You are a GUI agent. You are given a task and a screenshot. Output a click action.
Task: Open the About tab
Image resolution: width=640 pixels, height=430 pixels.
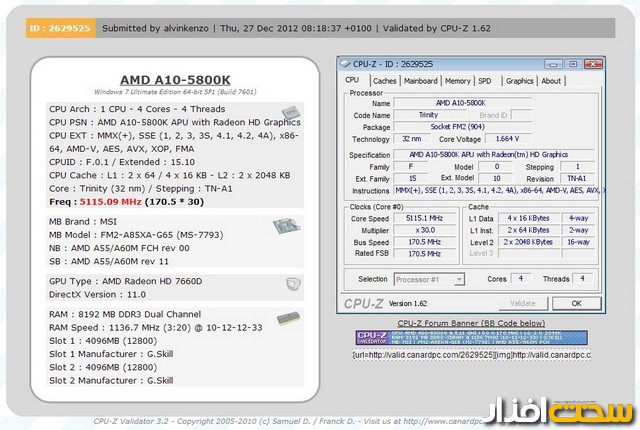(x=551, y=81)
